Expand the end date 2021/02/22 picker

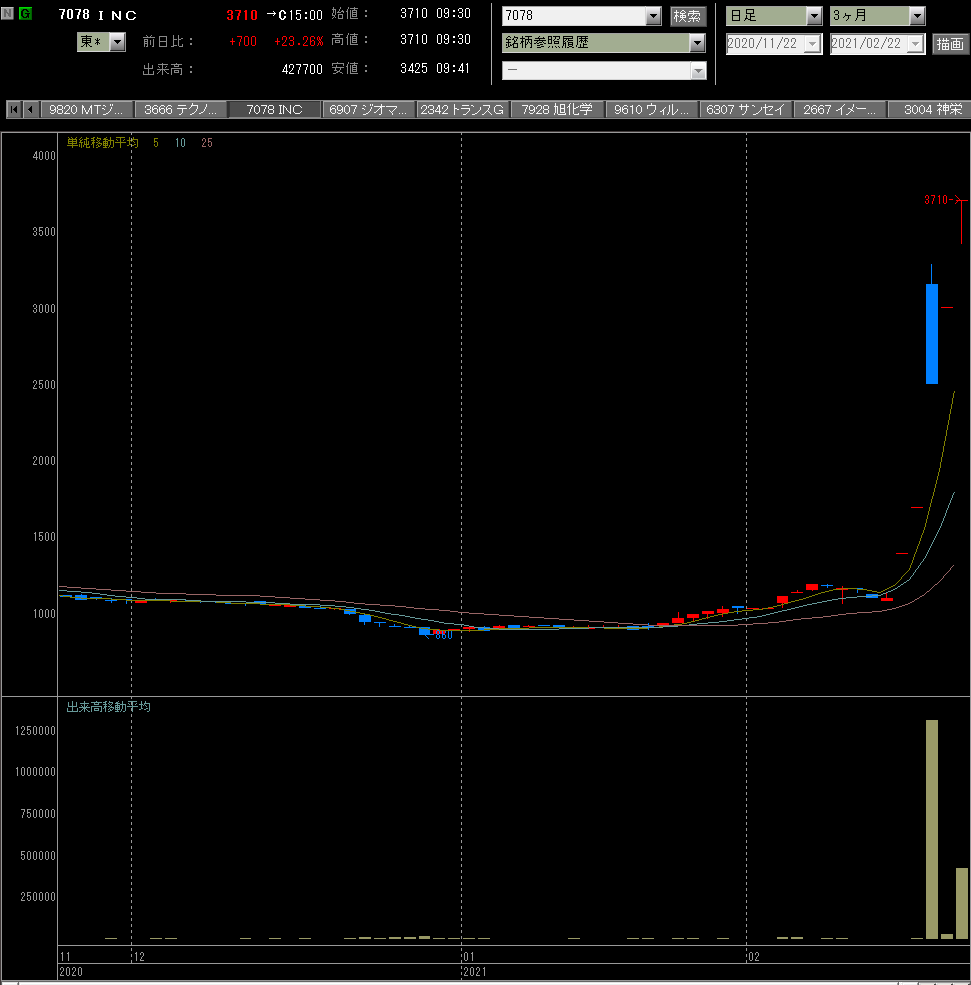pos(916,44)
